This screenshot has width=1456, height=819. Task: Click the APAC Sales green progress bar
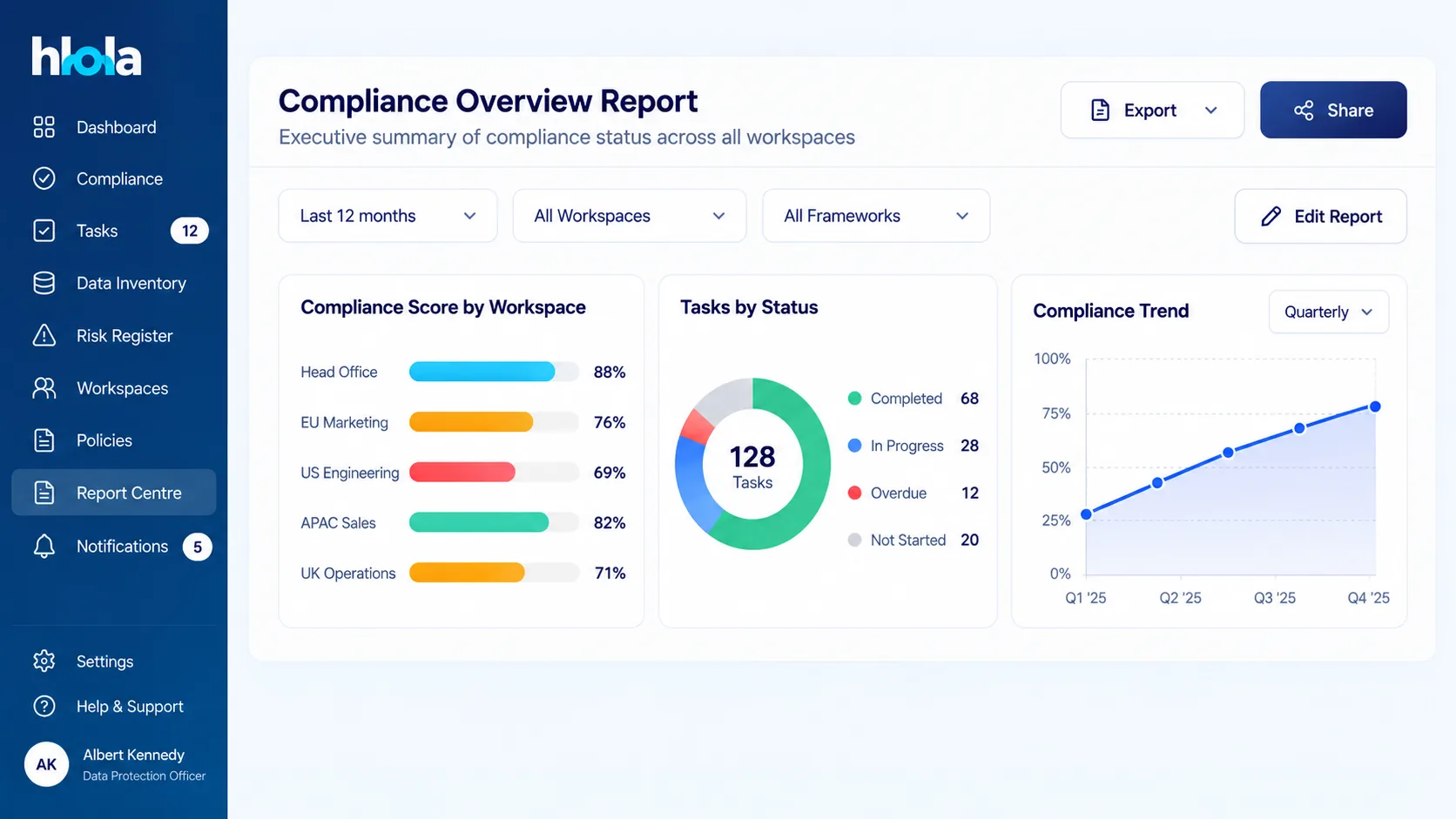(x=479, y=522)
